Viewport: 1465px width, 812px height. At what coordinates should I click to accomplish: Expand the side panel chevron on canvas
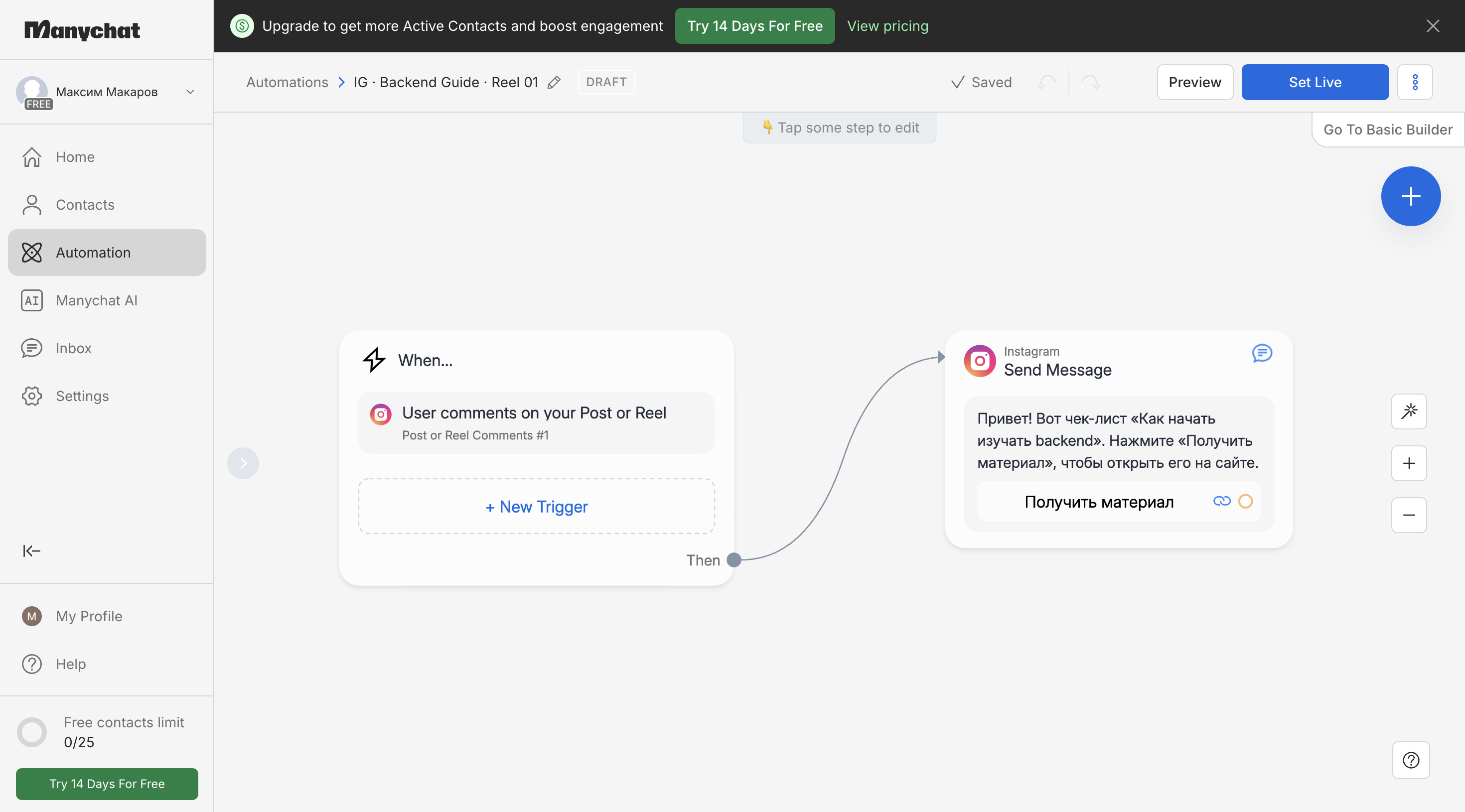tap(243, 463)
